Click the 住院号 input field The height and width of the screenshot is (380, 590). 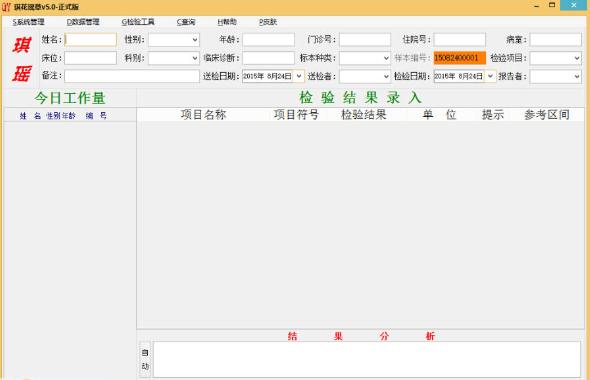point(459,40)
